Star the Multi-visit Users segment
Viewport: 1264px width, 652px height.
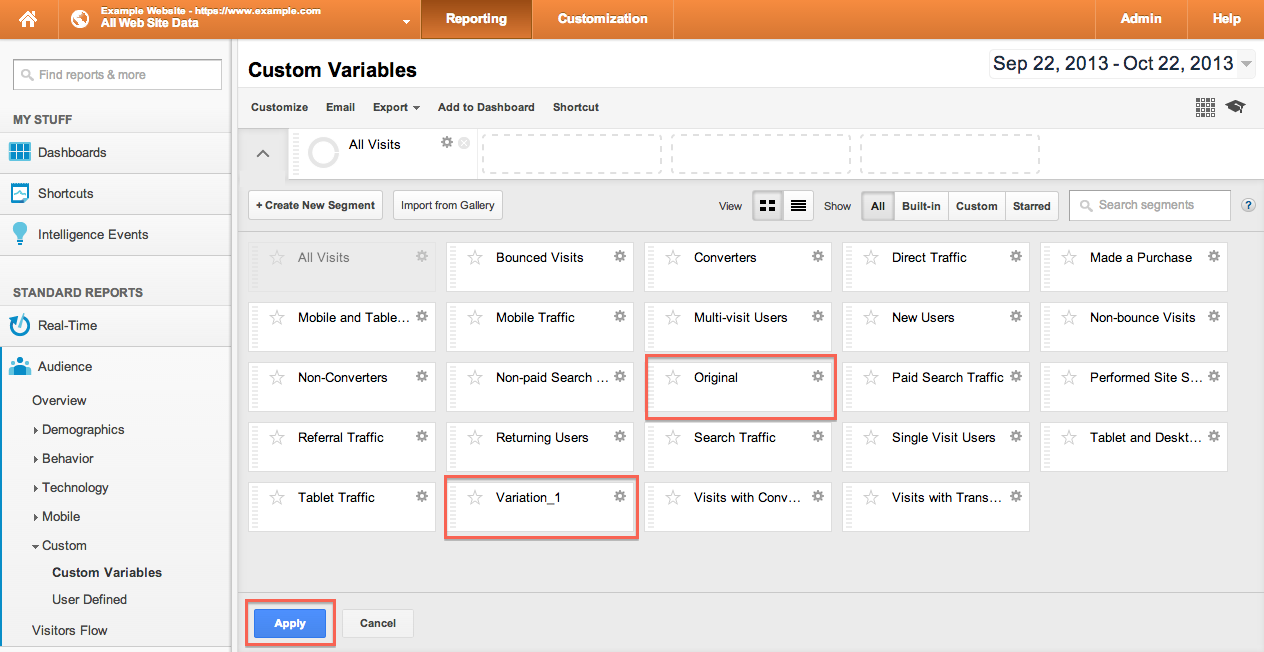point(673,318)
